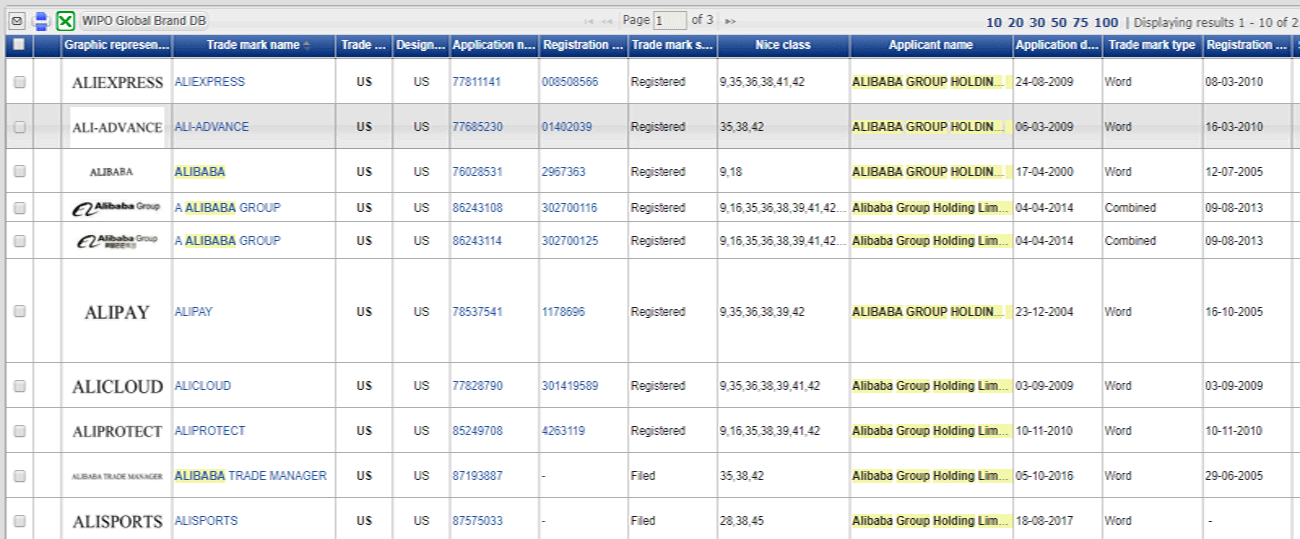Open the WIPO Global Brand DB button
Screen dimensions: 1300x539
click(144, 20)
